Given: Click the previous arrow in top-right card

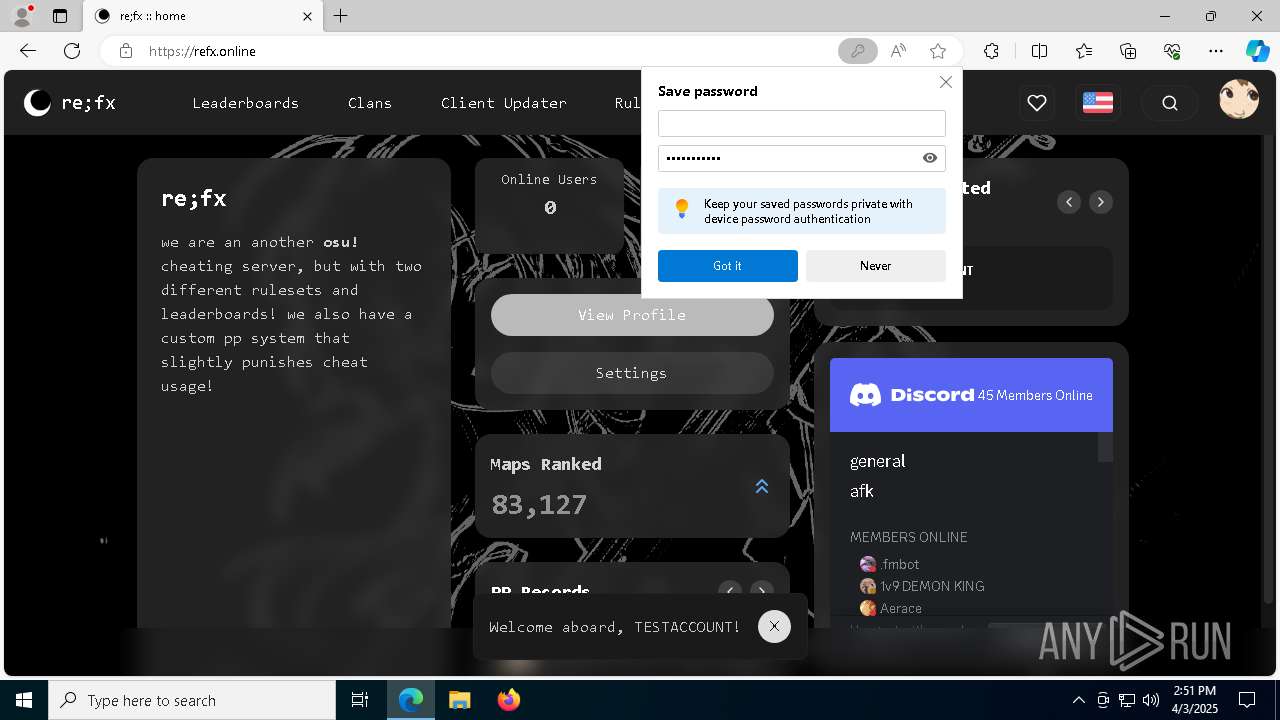Looking at the screenshot, I should pyautogui.click(x=1069, y=202).
